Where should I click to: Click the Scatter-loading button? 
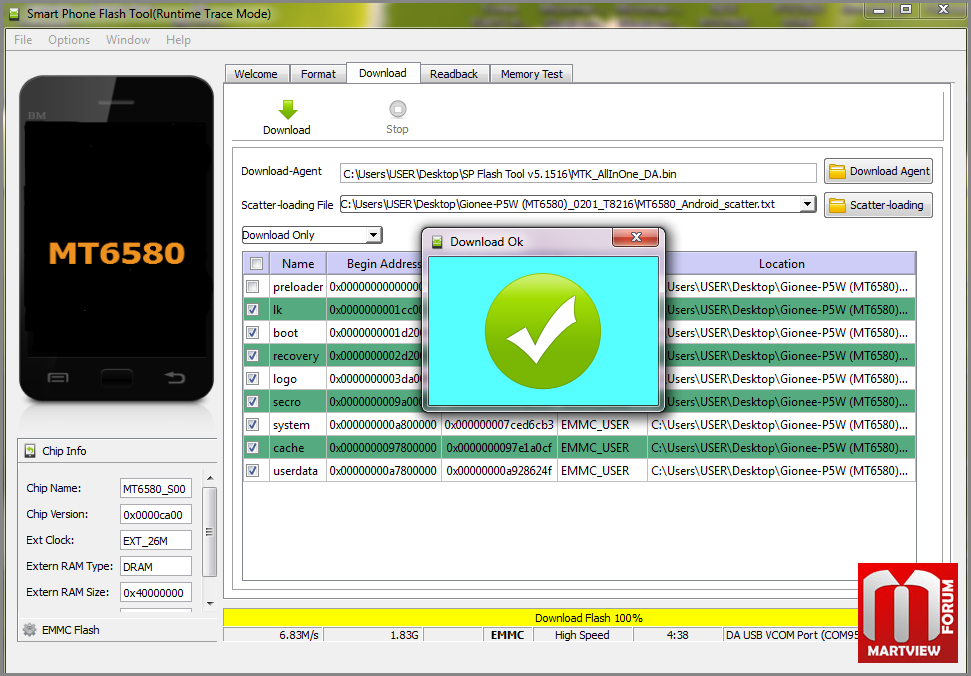coord(878,205)
